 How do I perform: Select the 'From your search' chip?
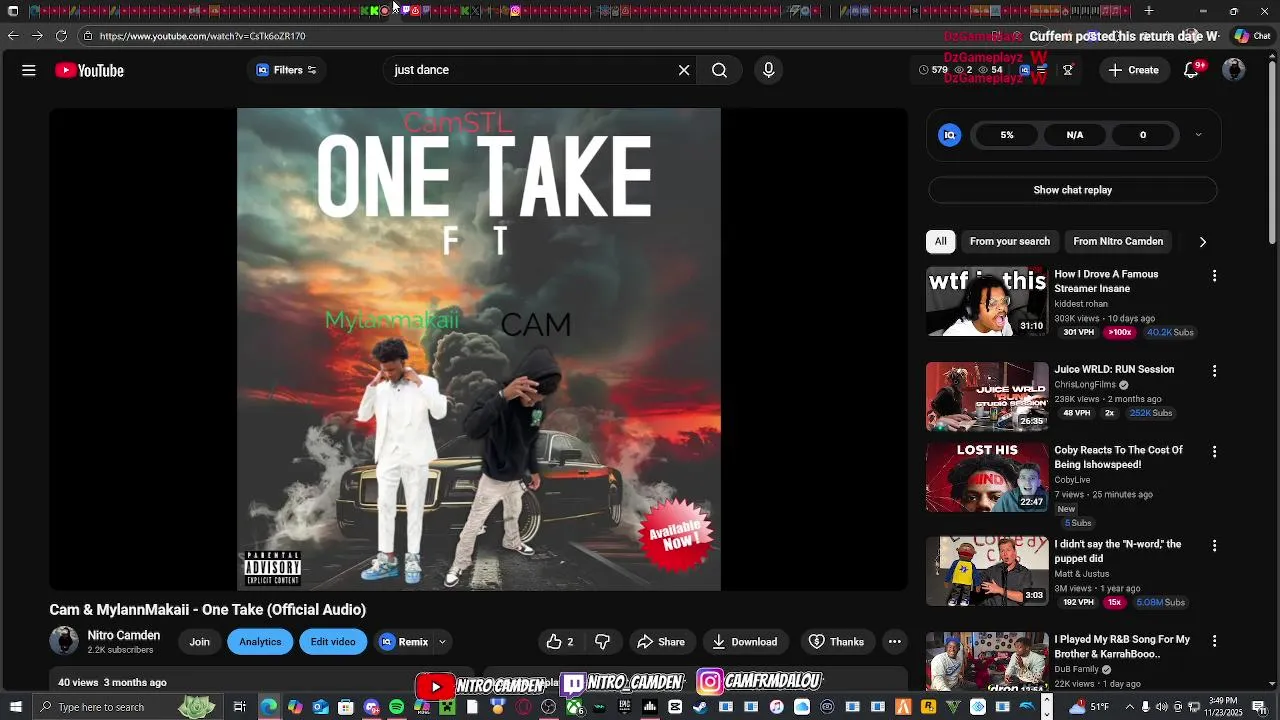(1010, 241)
